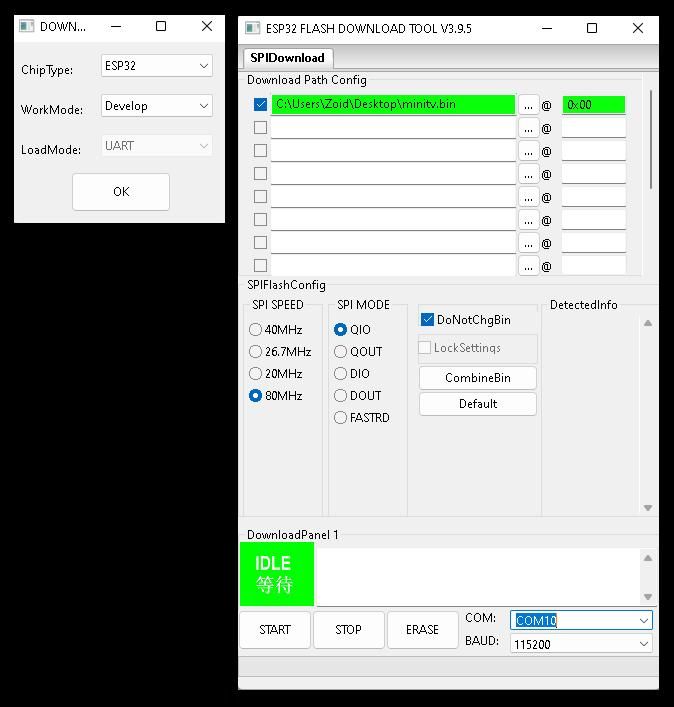Click the DownloadPanel 1 label

coord(293,535)
